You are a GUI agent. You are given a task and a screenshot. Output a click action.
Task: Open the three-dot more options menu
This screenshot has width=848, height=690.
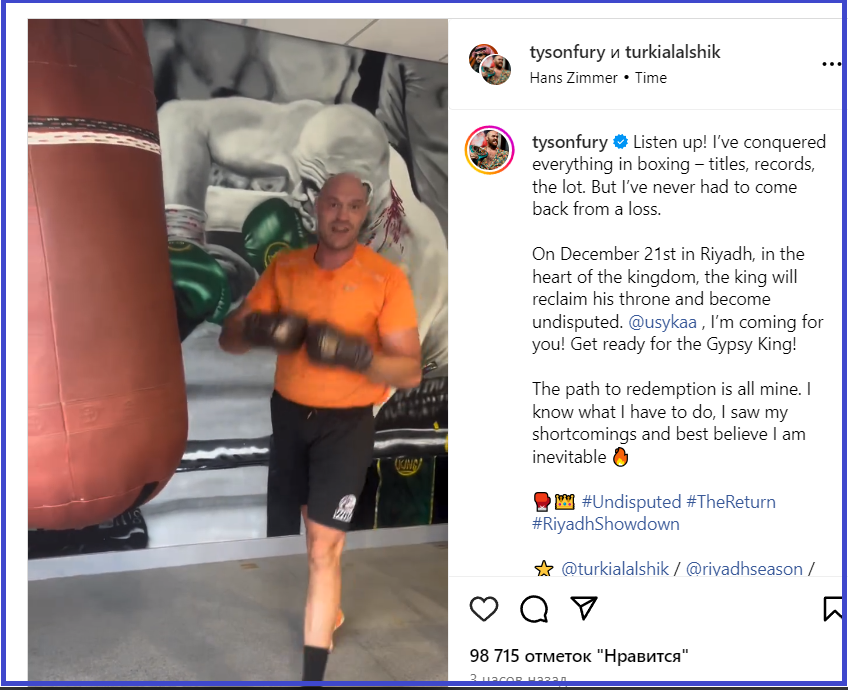pos(831,64)
